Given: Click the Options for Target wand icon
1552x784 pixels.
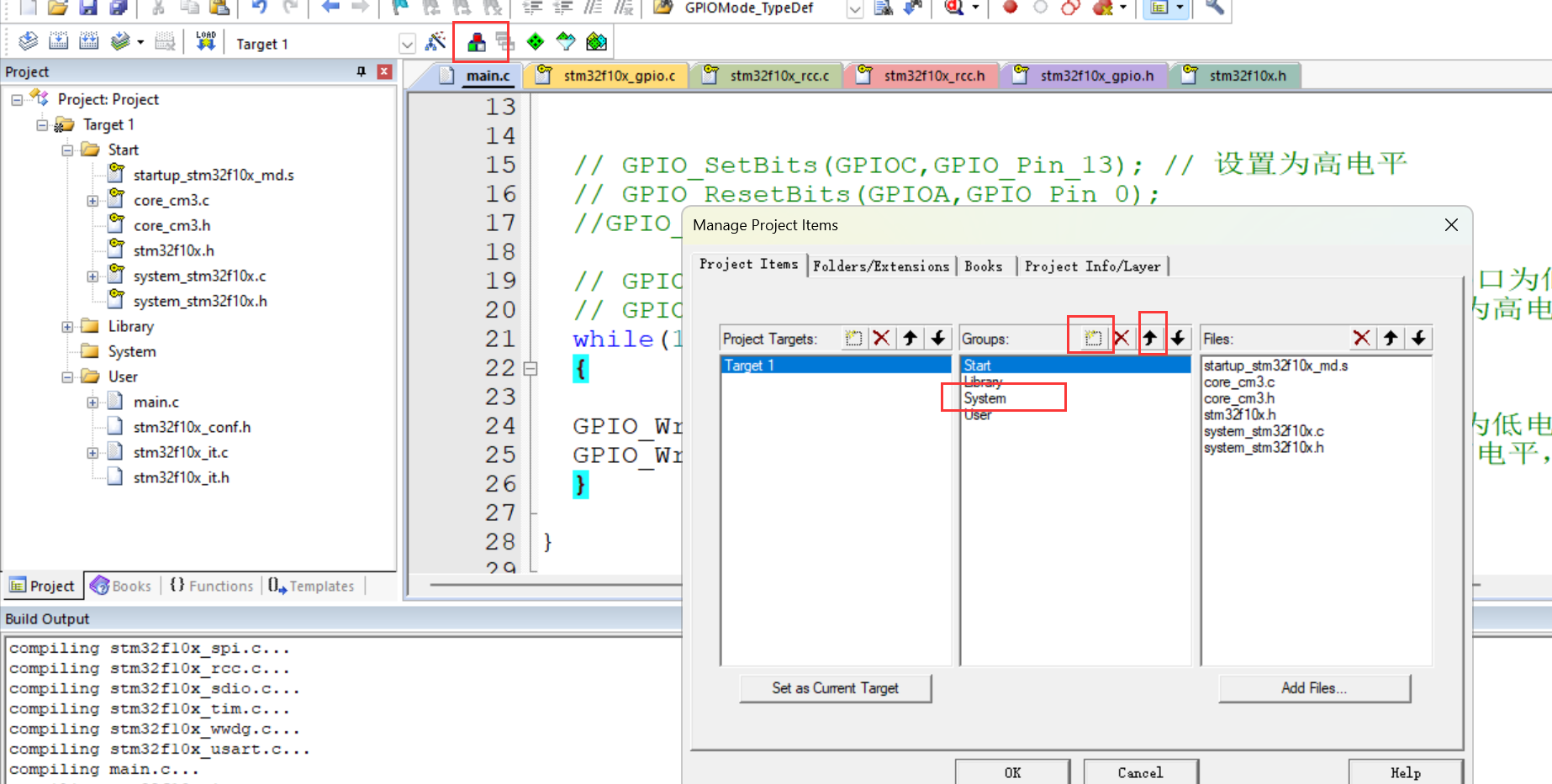Looking at the screenshot, I should point(436,42).
